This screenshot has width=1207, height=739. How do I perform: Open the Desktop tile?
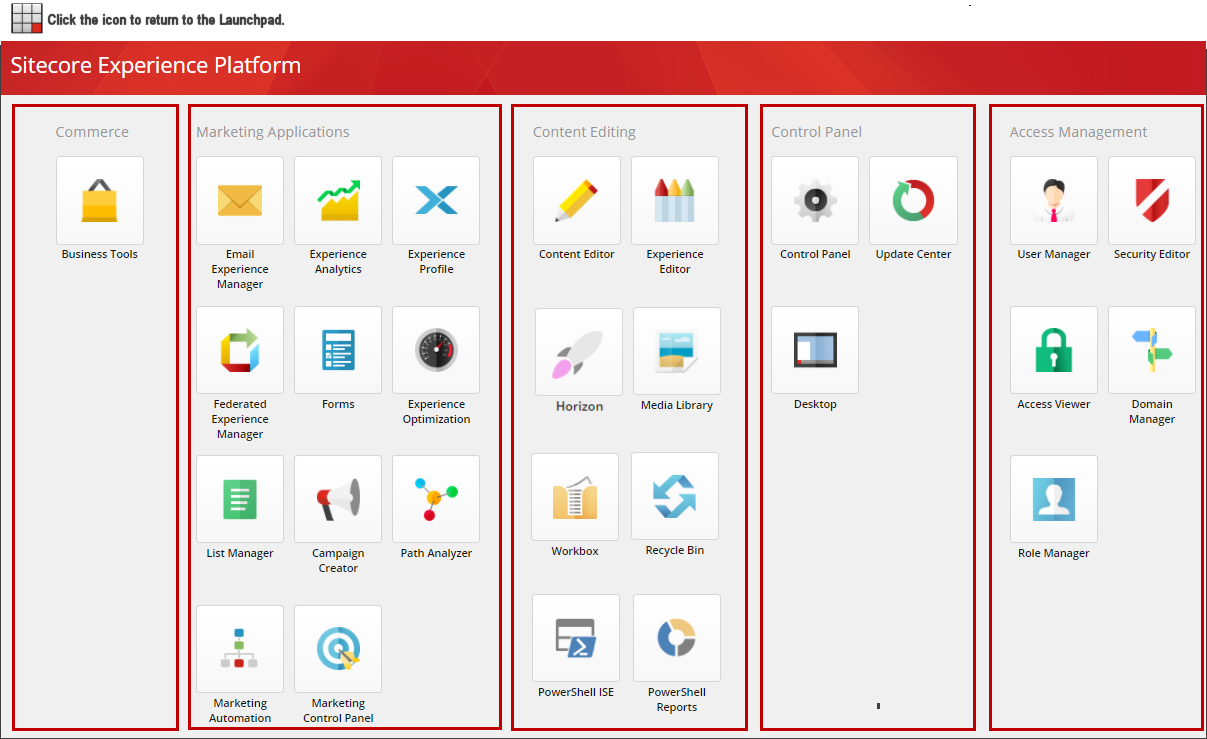tap(815, 350)
